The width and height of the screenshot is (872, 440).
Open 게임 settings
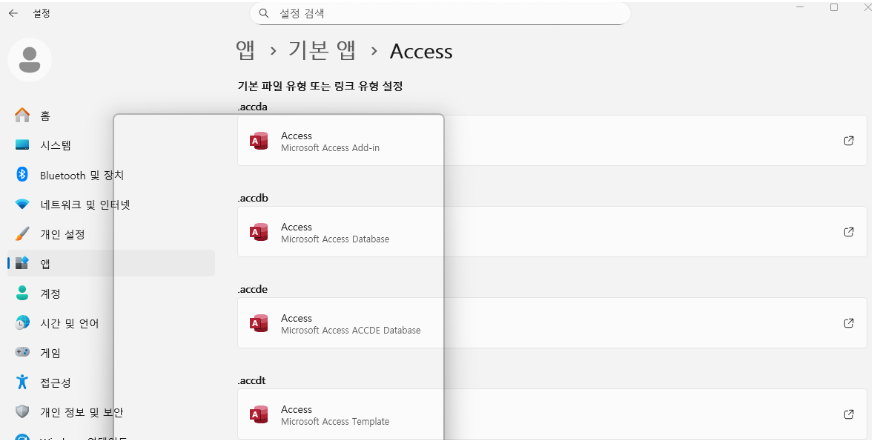tap(111, 353)
